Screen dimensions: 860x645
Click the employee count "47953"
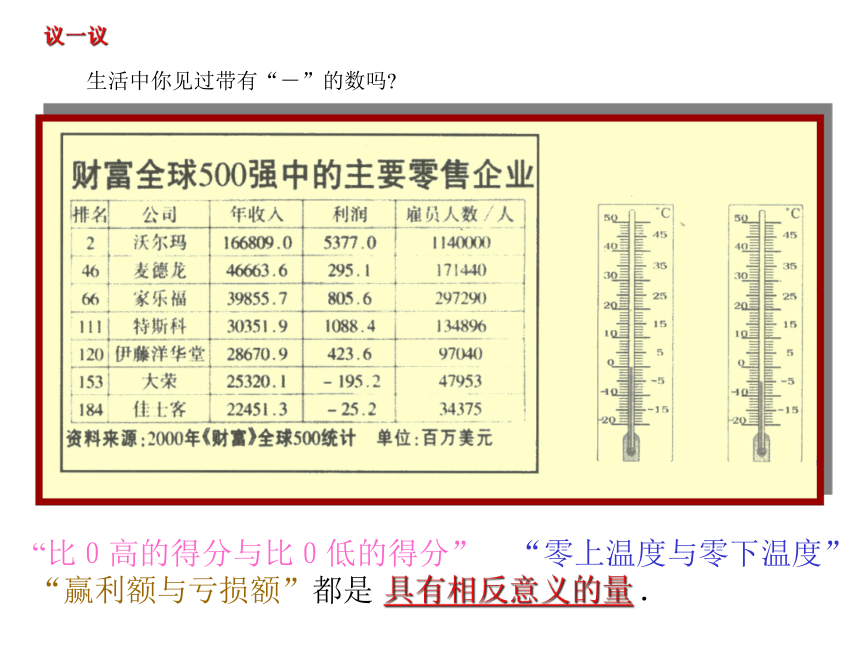[x=461, y=381]
